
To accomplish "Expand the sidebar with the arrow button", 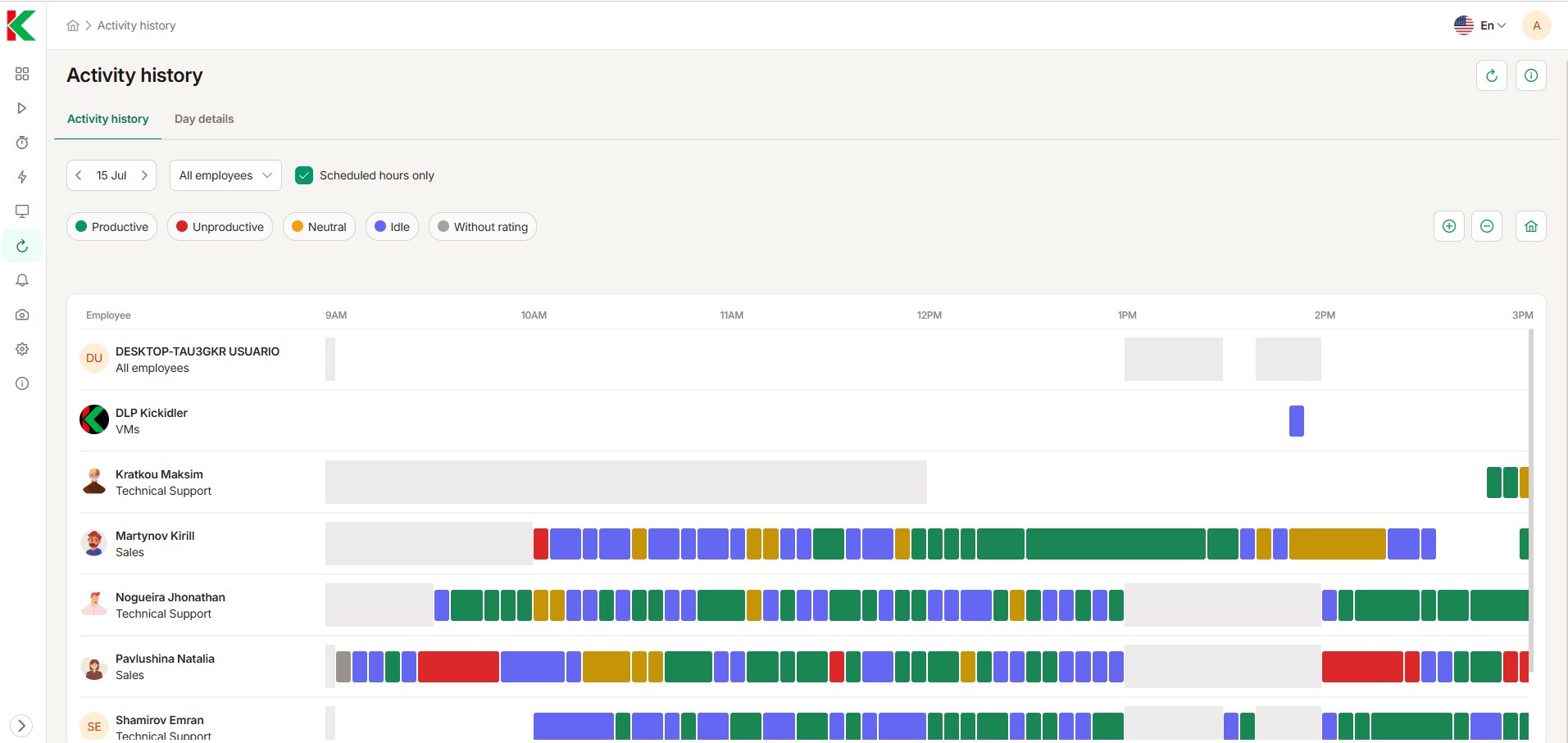I will click(22, 726).
